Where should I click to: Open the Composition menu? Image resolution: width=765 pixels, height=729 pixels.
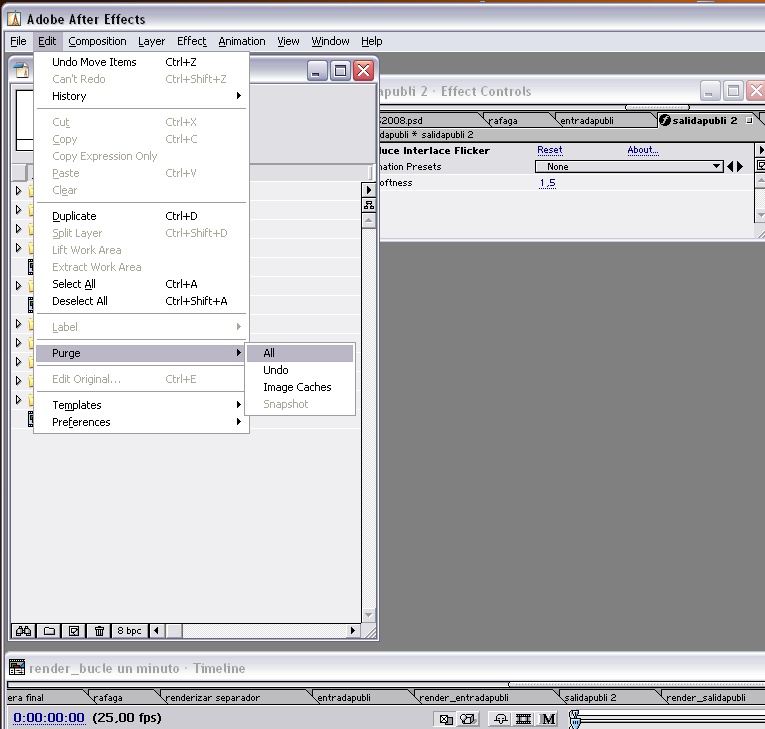97,41
